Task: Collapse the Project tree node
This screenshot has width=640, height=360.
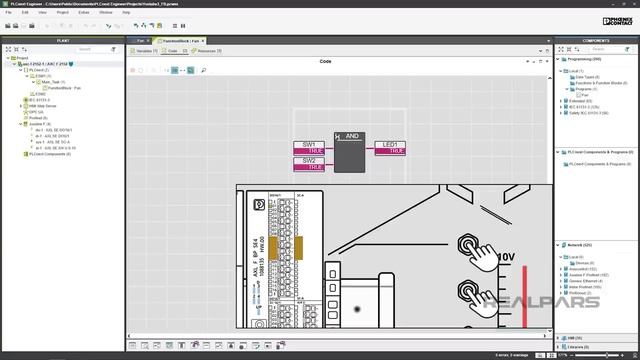Action: [x=8, y=58]
